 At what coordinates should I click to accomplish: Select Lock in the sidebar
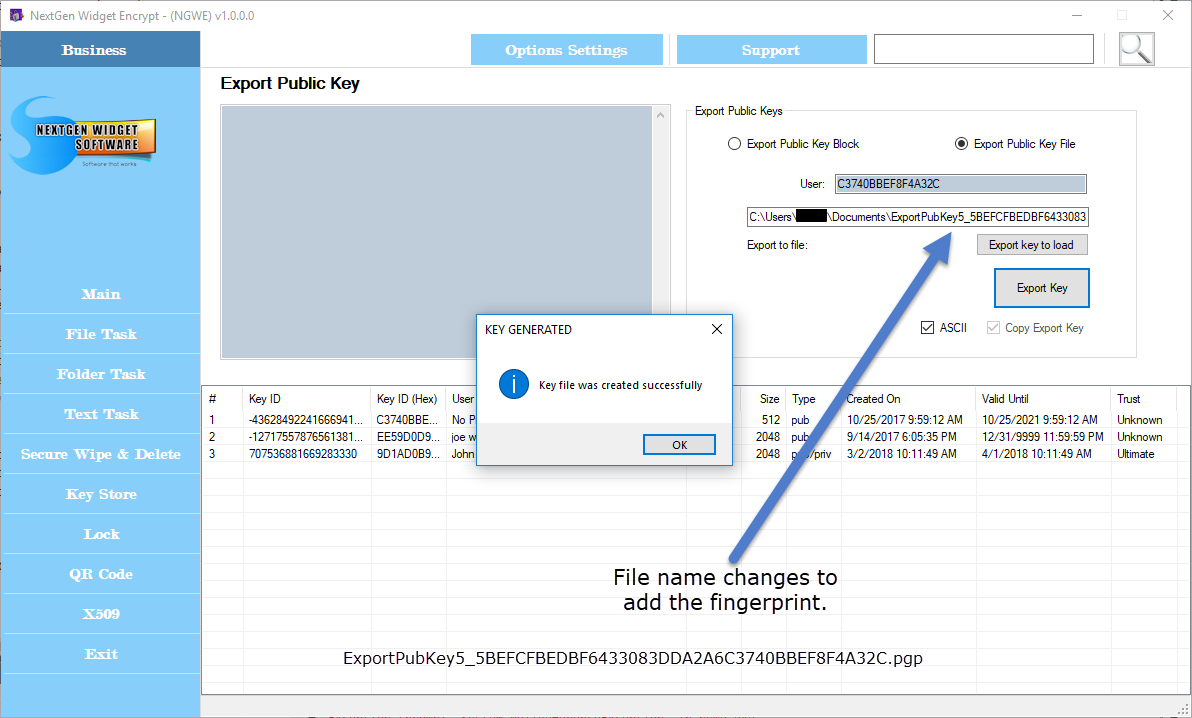point(101,534)
